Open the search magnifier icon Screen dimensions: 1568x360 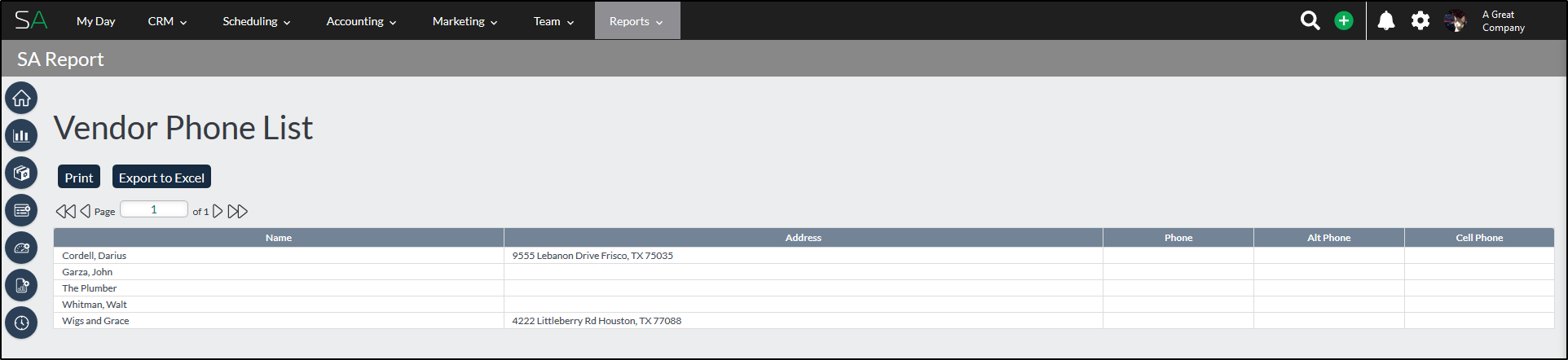pos(1310,20)
